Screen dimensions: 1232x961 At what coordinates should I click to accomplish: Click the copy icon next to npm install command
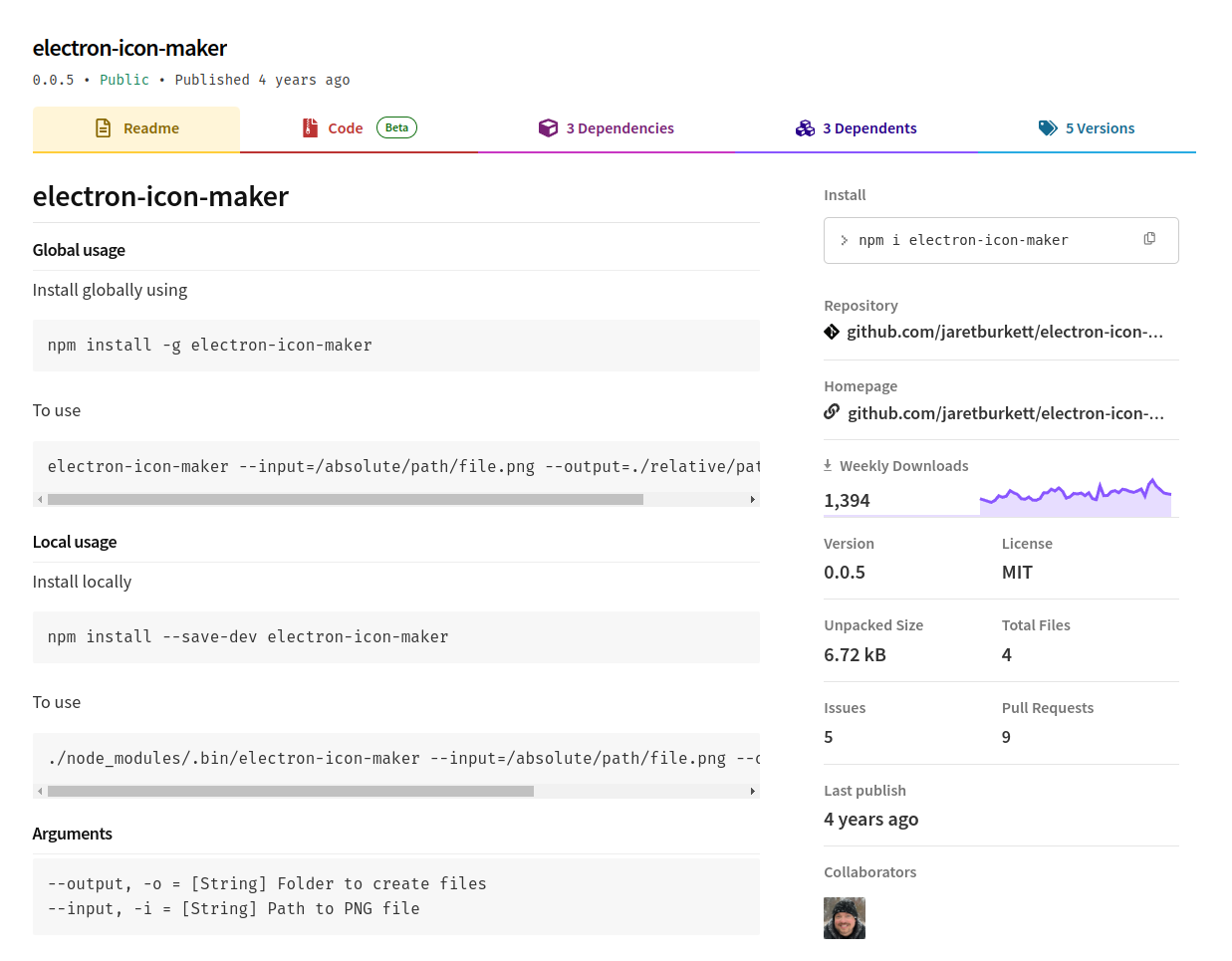tap(1149, 238)
